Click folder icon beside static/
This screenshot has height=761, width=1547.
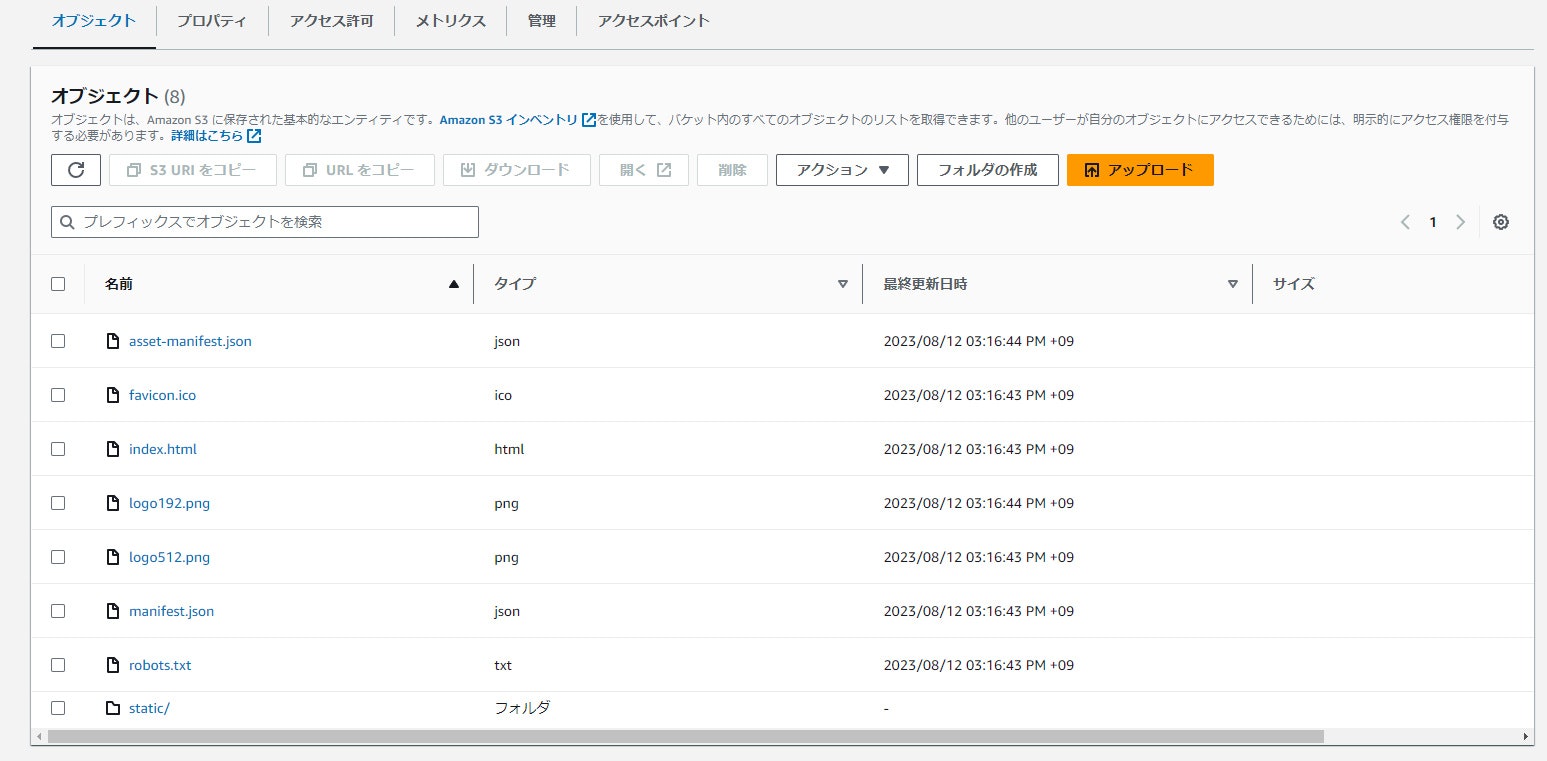[113, 708]
